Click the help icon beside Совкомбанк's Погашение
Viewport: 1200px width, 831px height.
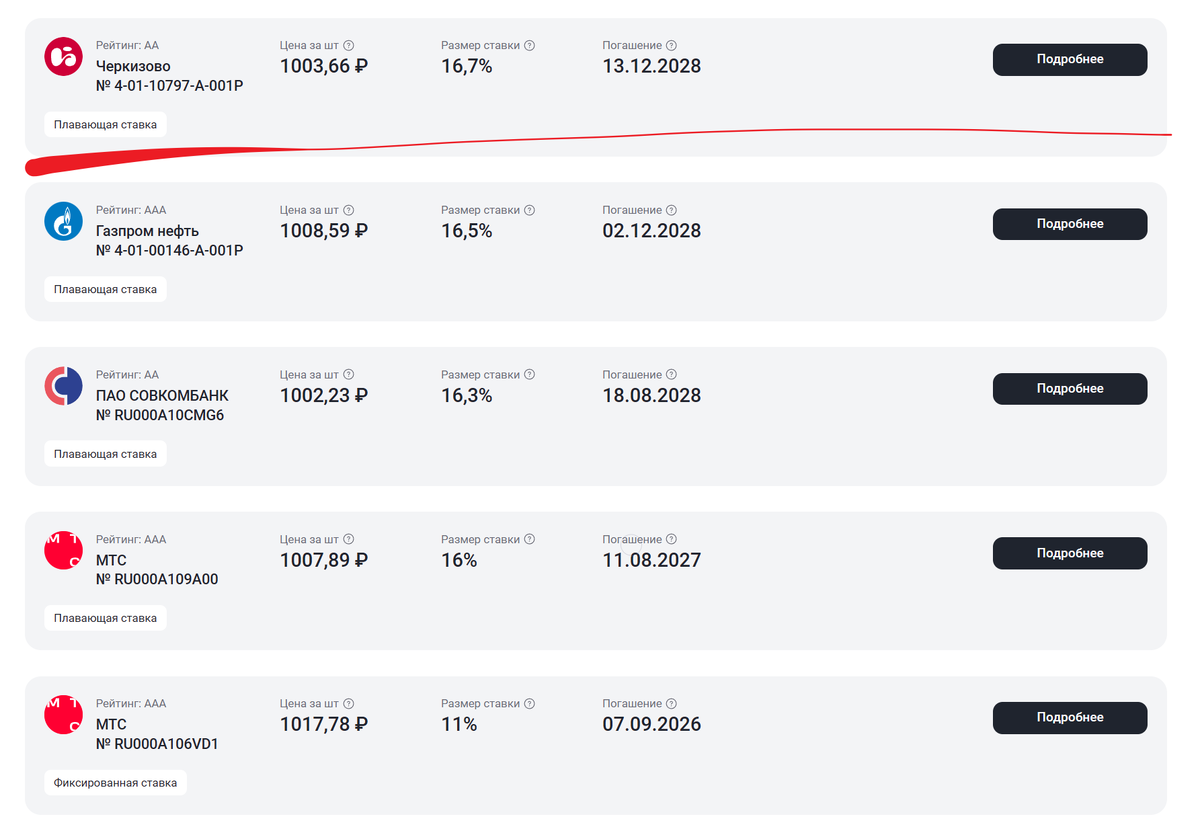tap(671, 375)
